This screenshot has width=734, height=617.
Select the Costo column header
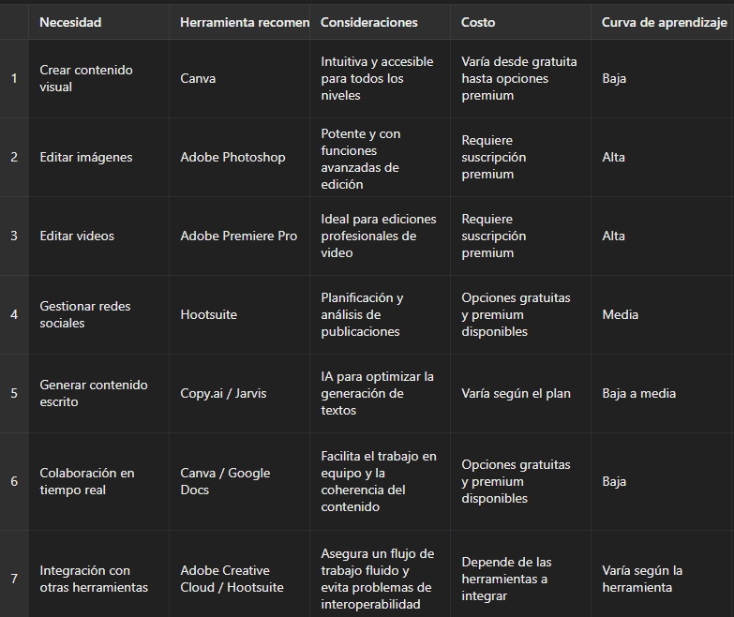[478, 22]
